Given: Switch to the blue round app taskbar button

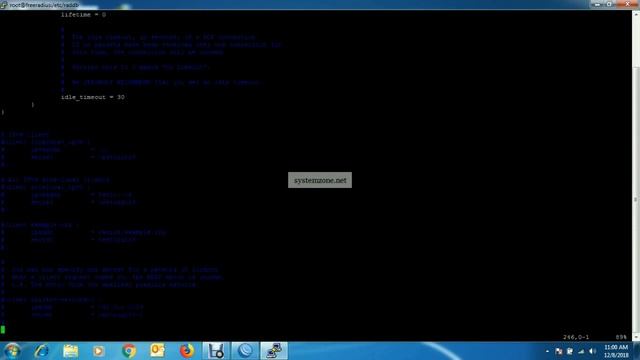Looking at the screenshot, I should coord(245,351).
